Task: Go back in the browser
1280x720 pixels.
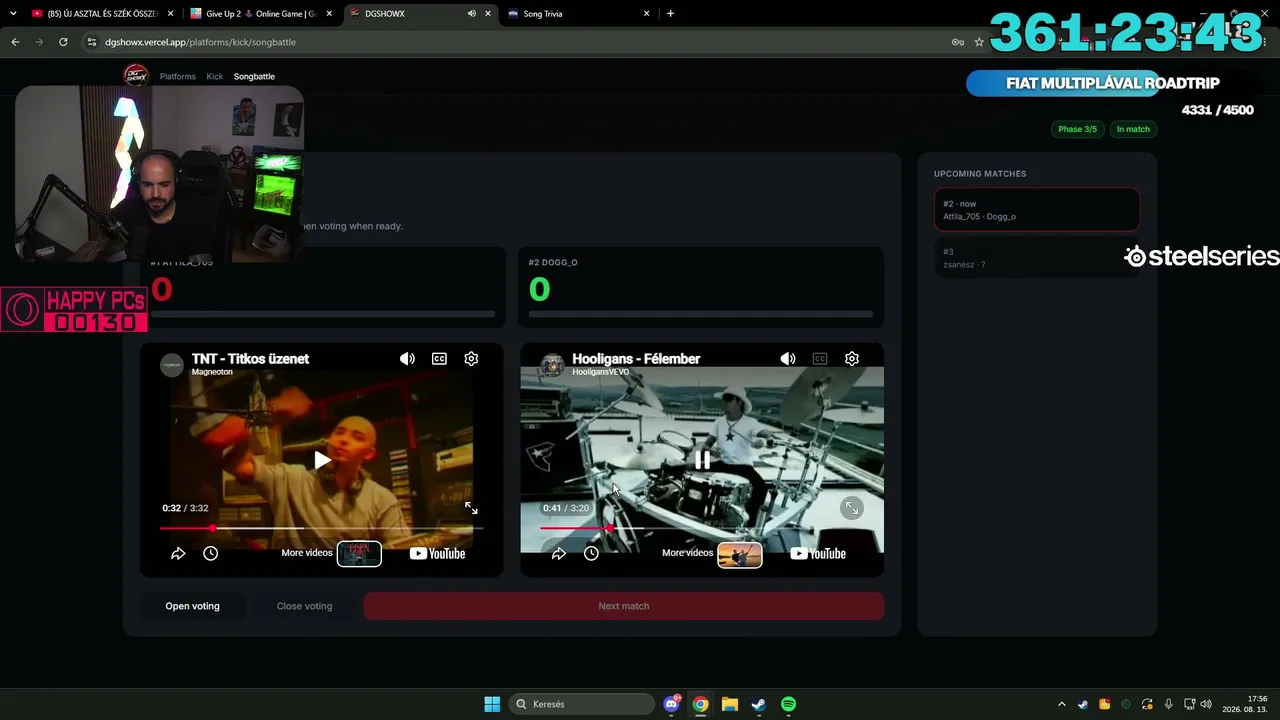Action: [x=15, y=42]
